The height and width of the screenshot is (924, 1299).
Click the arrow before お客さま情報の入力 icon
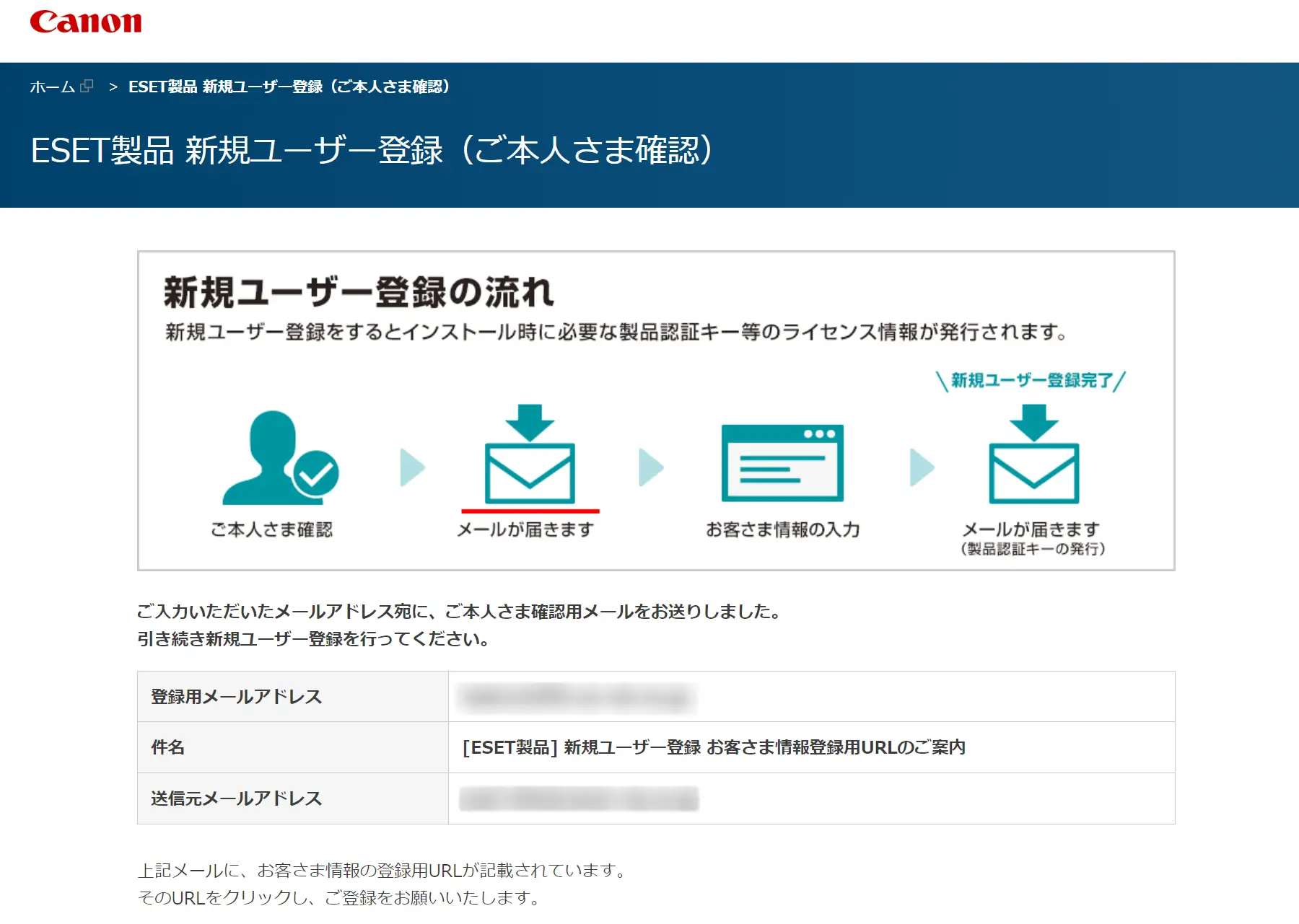651,467
